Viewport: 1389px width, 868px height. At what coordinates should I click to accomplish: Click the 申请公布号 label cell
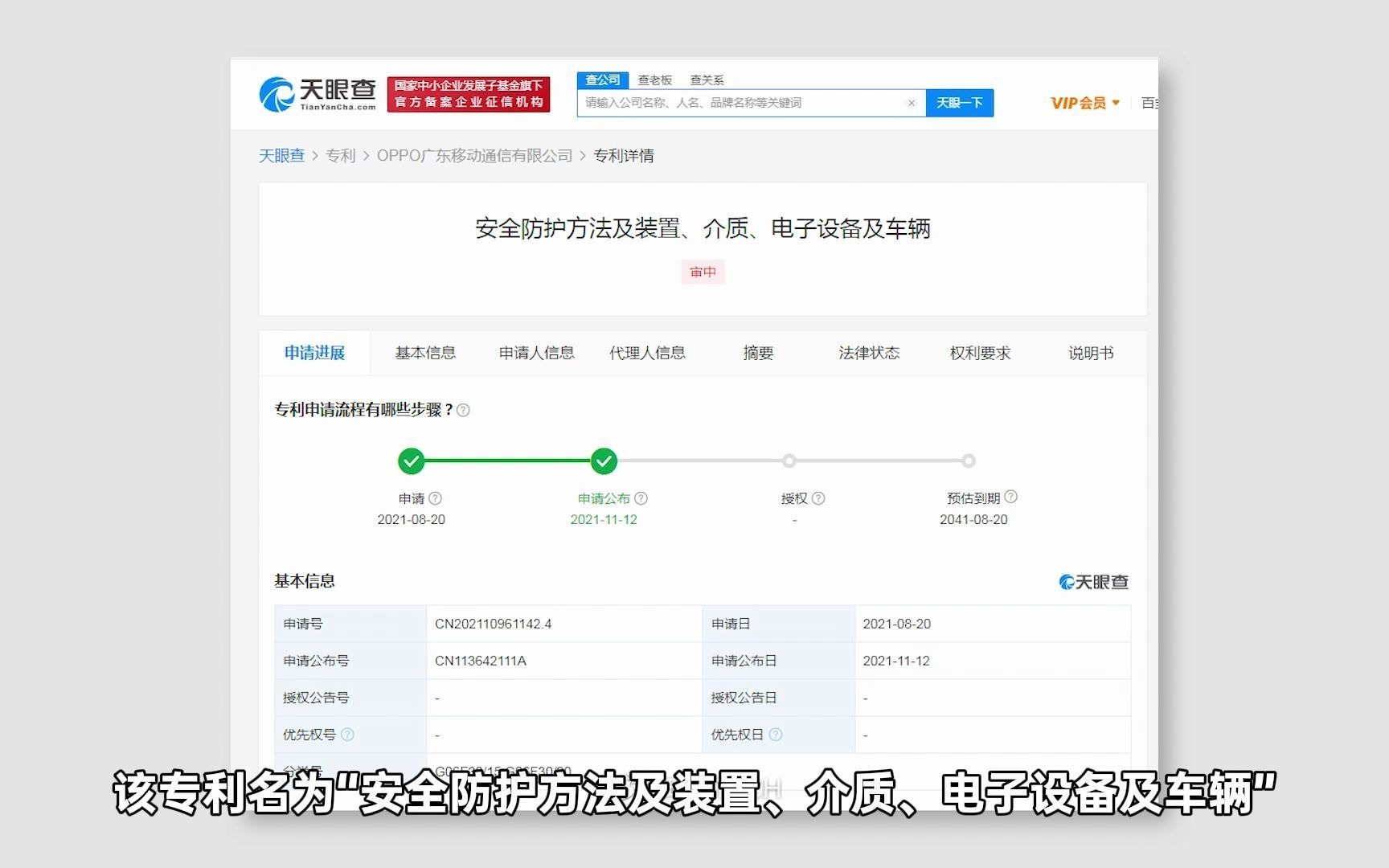350,661
